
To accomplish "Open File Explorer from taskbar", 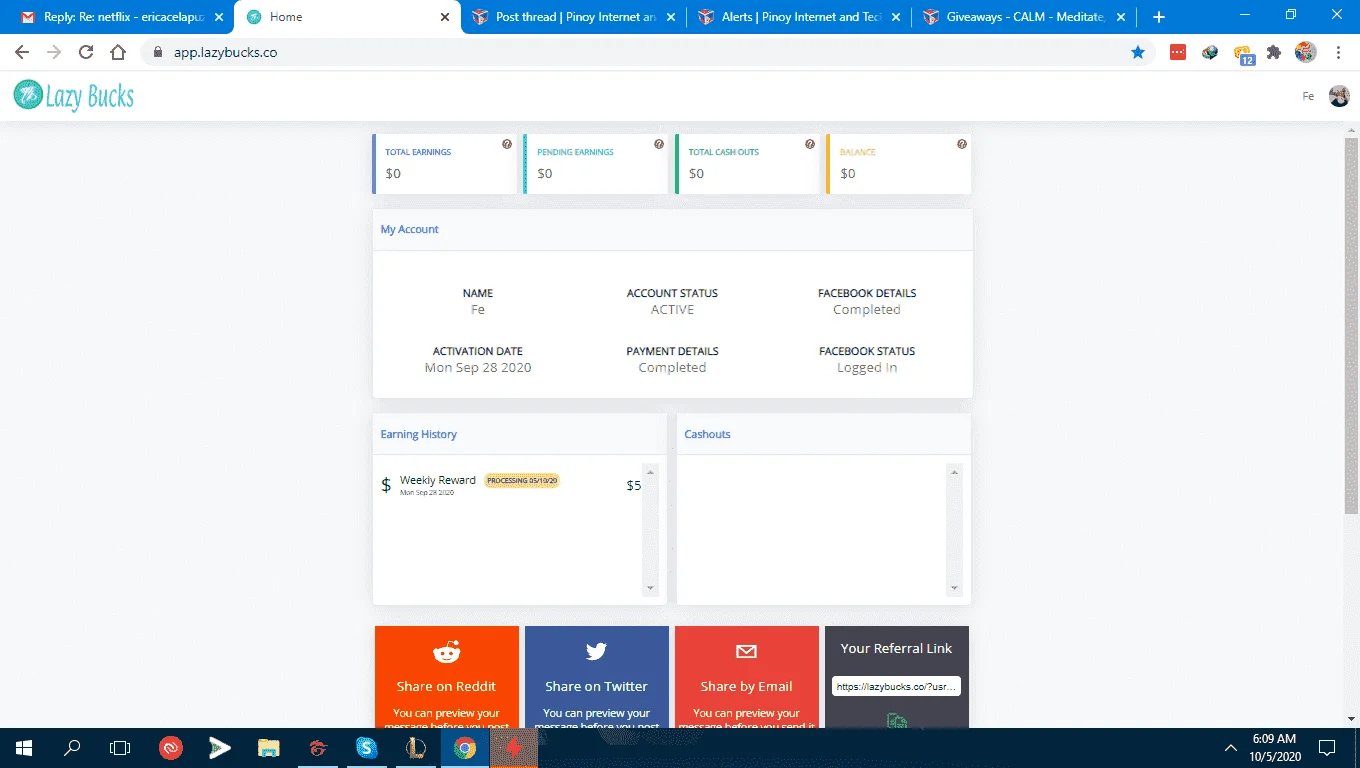I will 268,747.
